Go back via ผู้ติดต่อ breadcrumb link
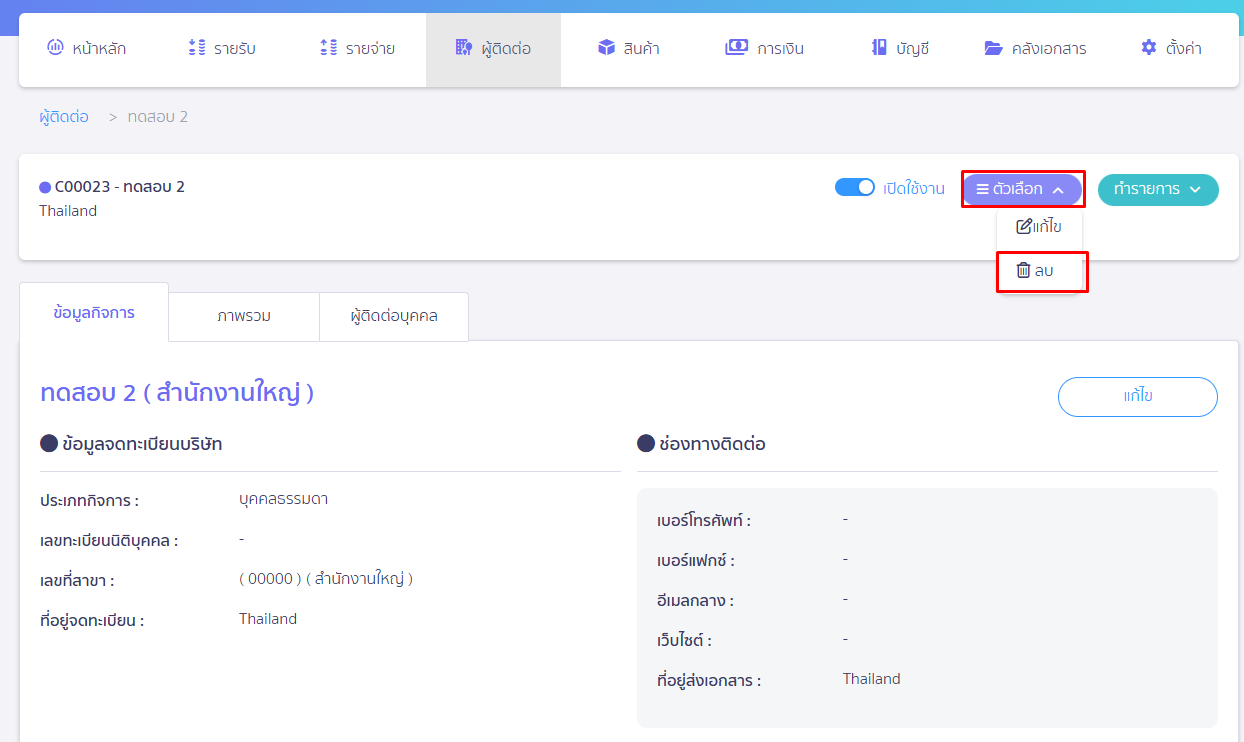Viewport: 1244px width, 742px height. pyautogui.click(x=64, y=117)
